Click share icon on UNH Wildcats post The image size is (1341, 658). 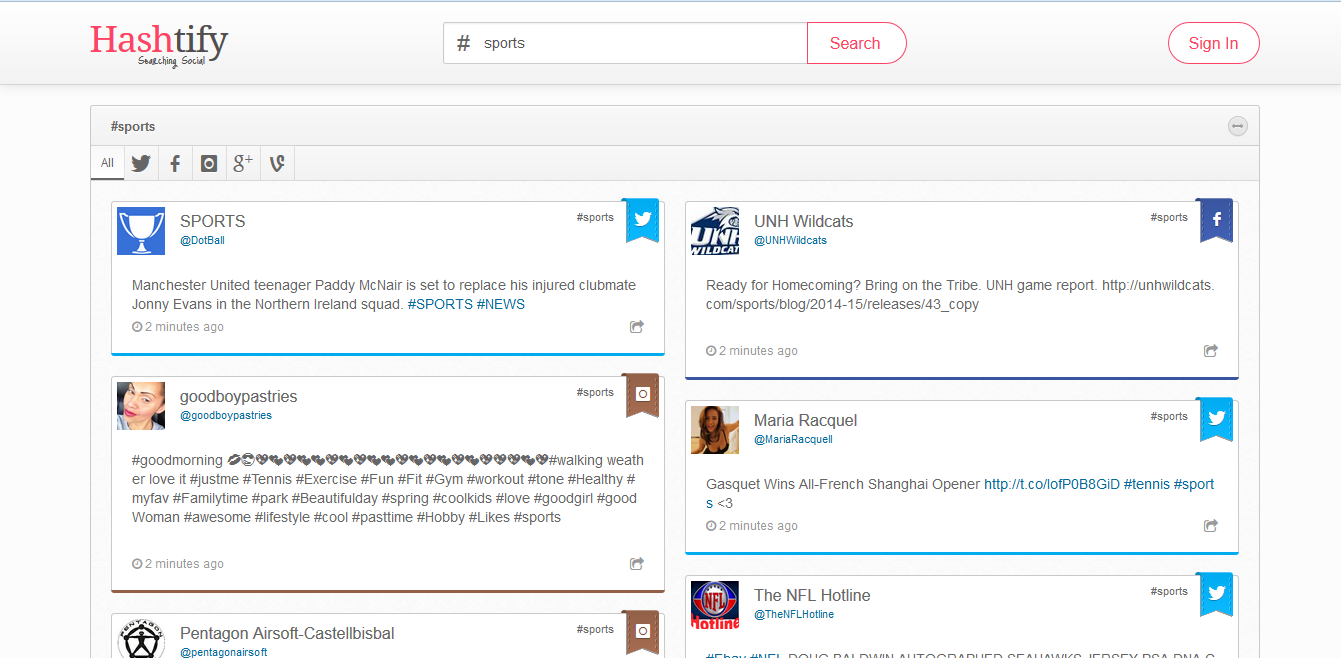pyautogui.click(x=1211, y=351)
